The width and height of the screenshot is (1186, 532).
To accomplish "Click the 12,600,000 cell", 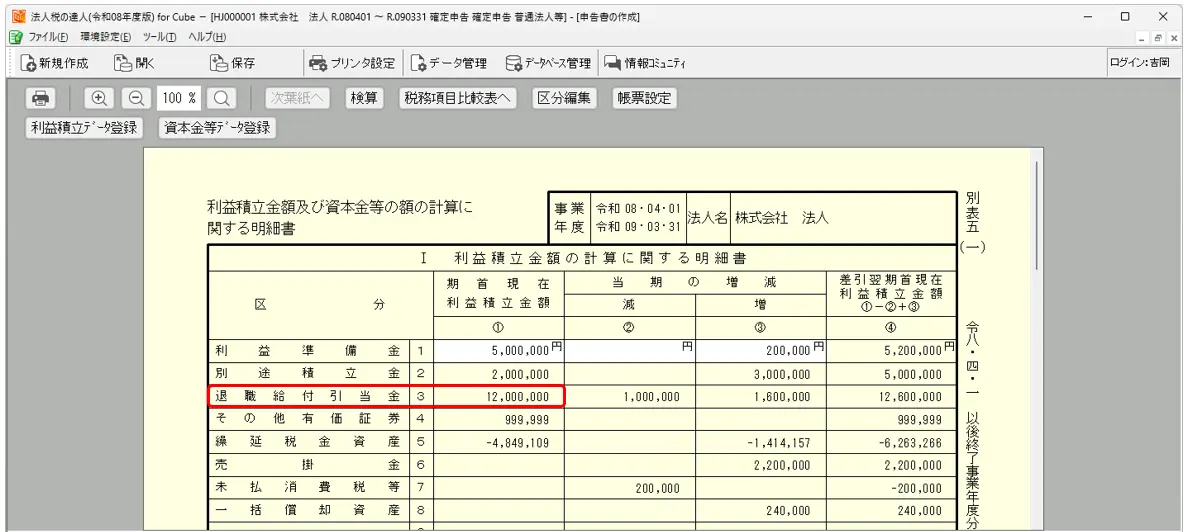I will pos(890,397).
